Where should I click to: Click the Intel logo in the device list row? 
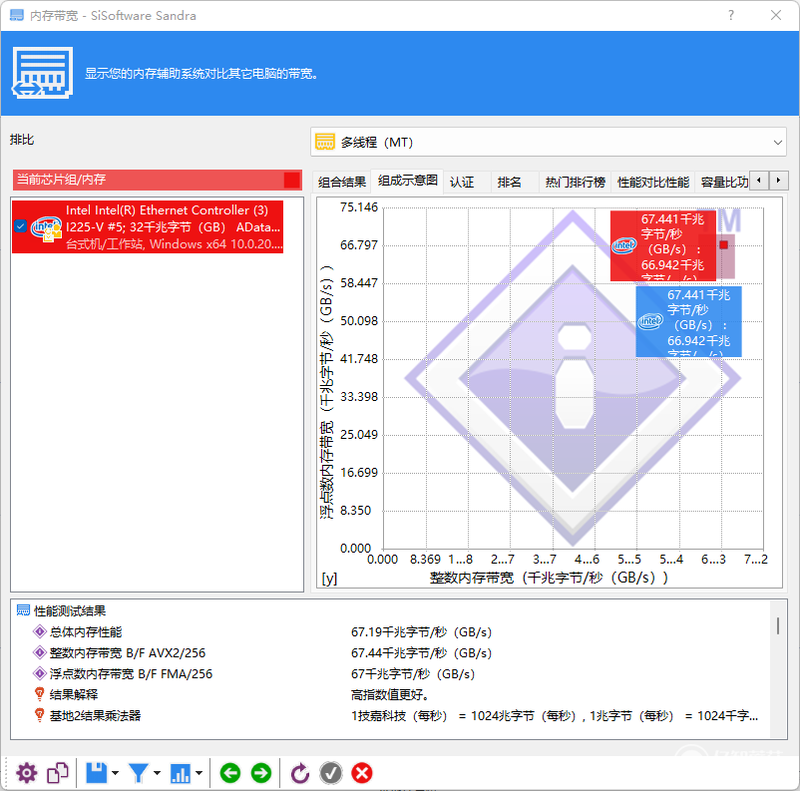coord(46,227)
